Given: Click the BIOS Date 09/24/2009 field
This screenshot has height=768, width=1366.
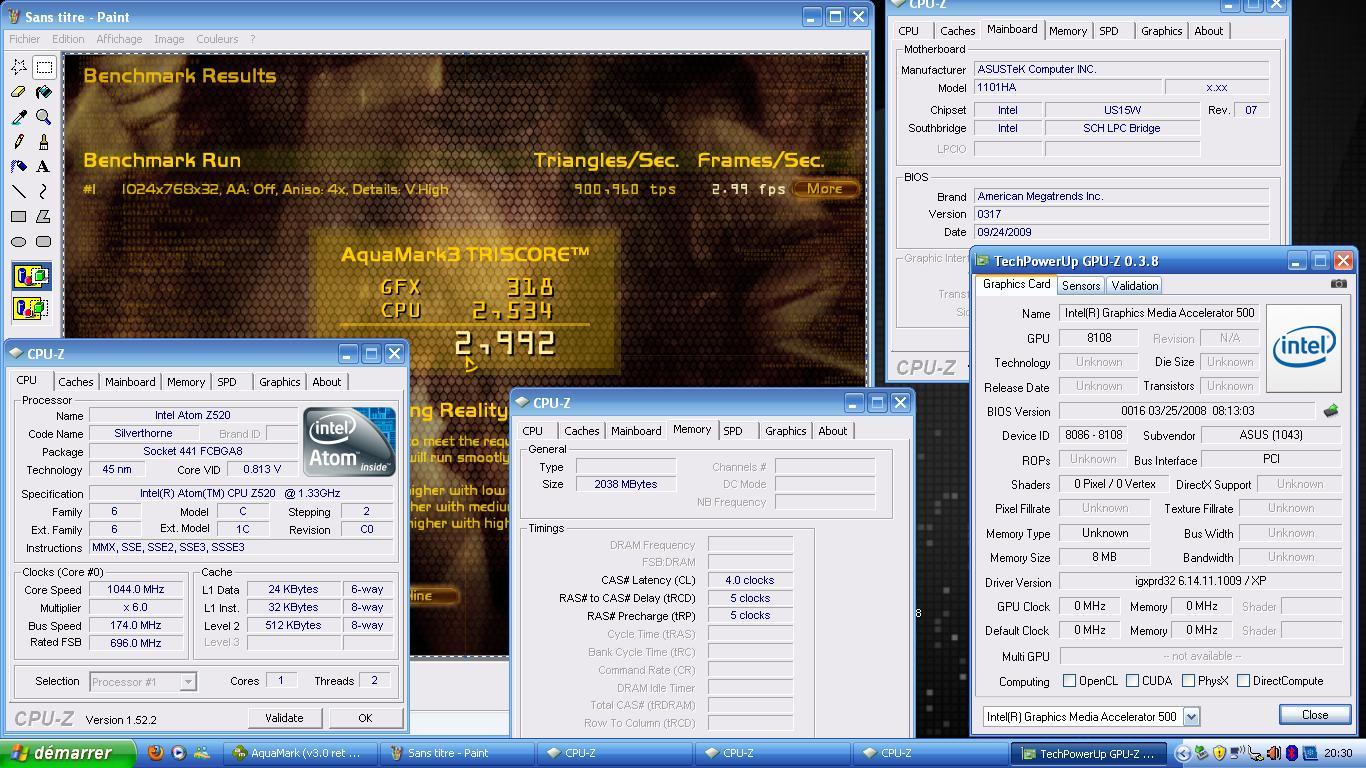Looking at the screenshot, I should click(1121, 232).
